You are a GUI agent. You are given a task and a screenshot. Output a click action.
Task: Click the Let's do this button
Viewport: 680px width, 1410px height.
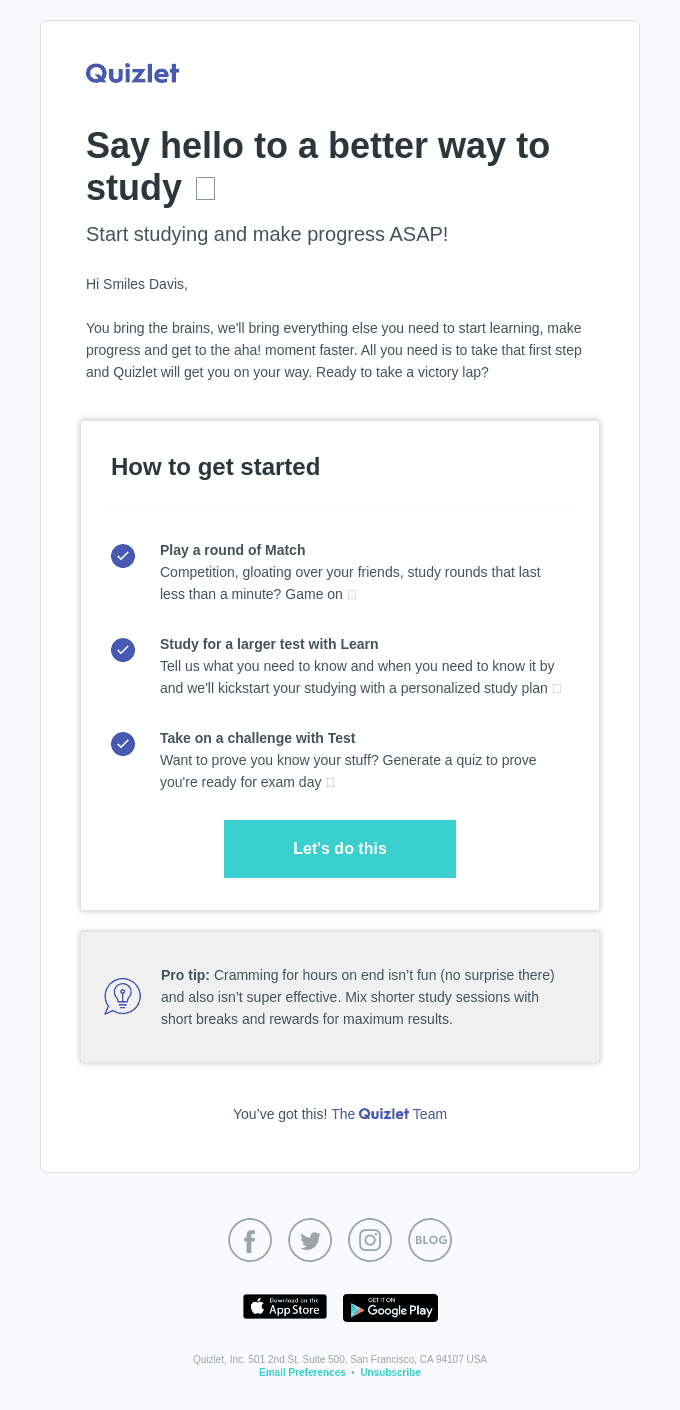coord(340,849)
